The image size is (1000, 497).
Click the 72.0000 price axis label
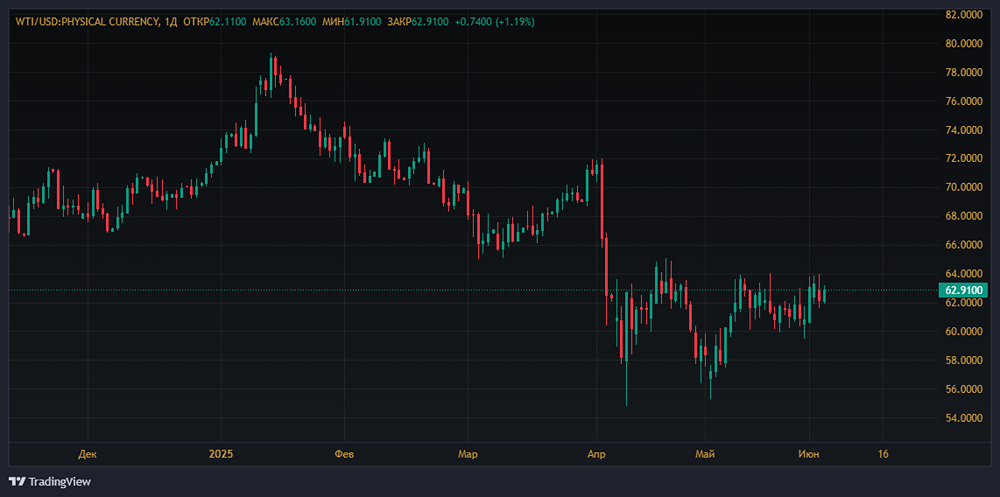click(x=963, y=158)
